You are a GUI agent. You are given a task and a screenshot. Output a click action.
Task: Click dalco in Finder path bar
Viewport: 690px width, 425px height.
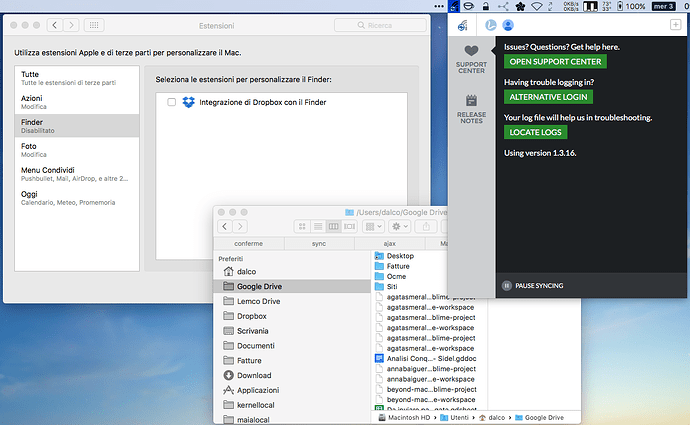tap(492, 418)
